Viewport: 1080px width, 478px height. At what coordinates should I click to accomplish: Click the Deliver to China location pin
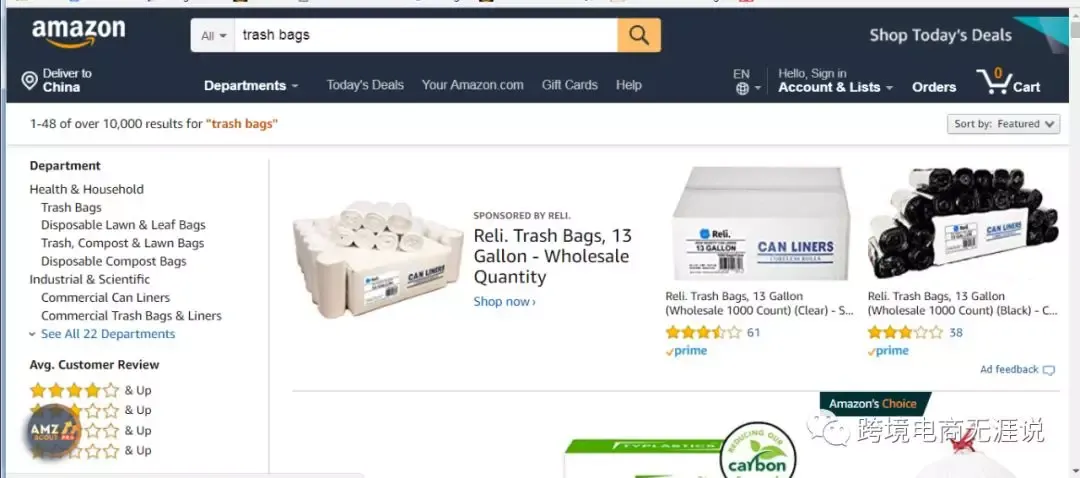29,81
